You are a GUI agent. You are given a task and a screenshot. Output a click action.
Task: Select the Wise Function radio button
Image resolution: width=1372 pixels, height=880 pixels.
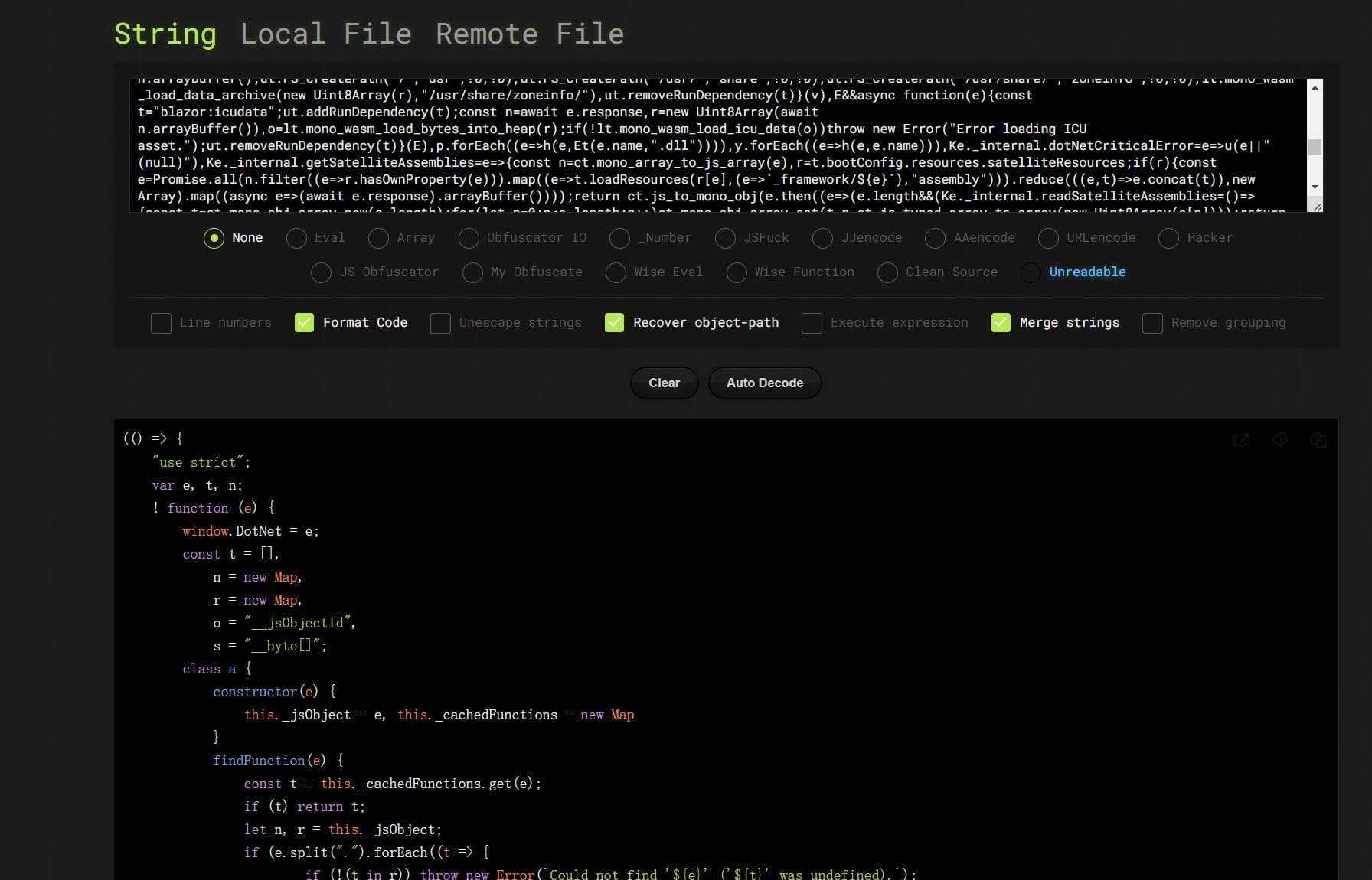point(737,272)
